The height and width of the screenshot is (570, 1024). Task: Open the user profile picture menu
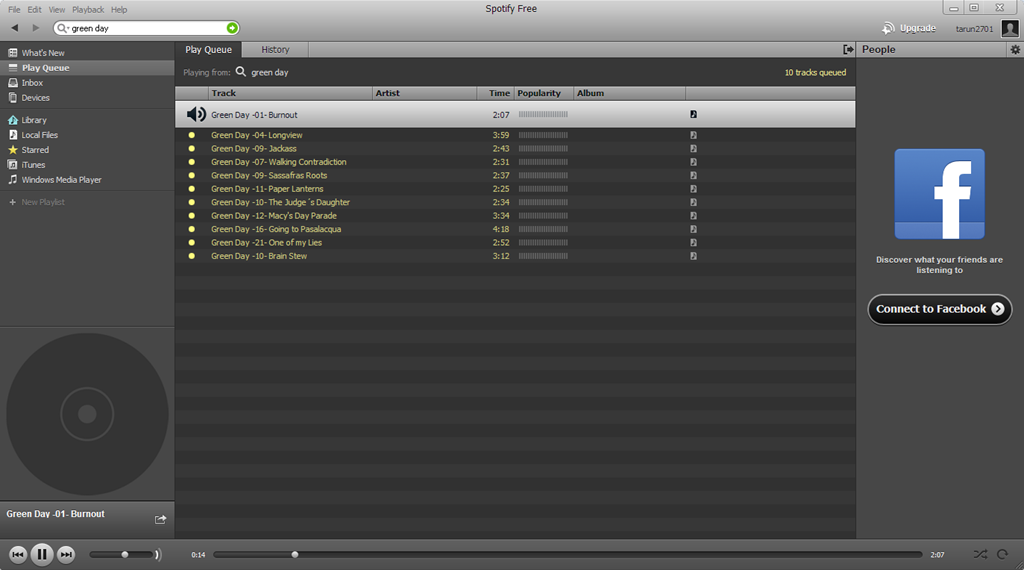[x=1010, y=28]
